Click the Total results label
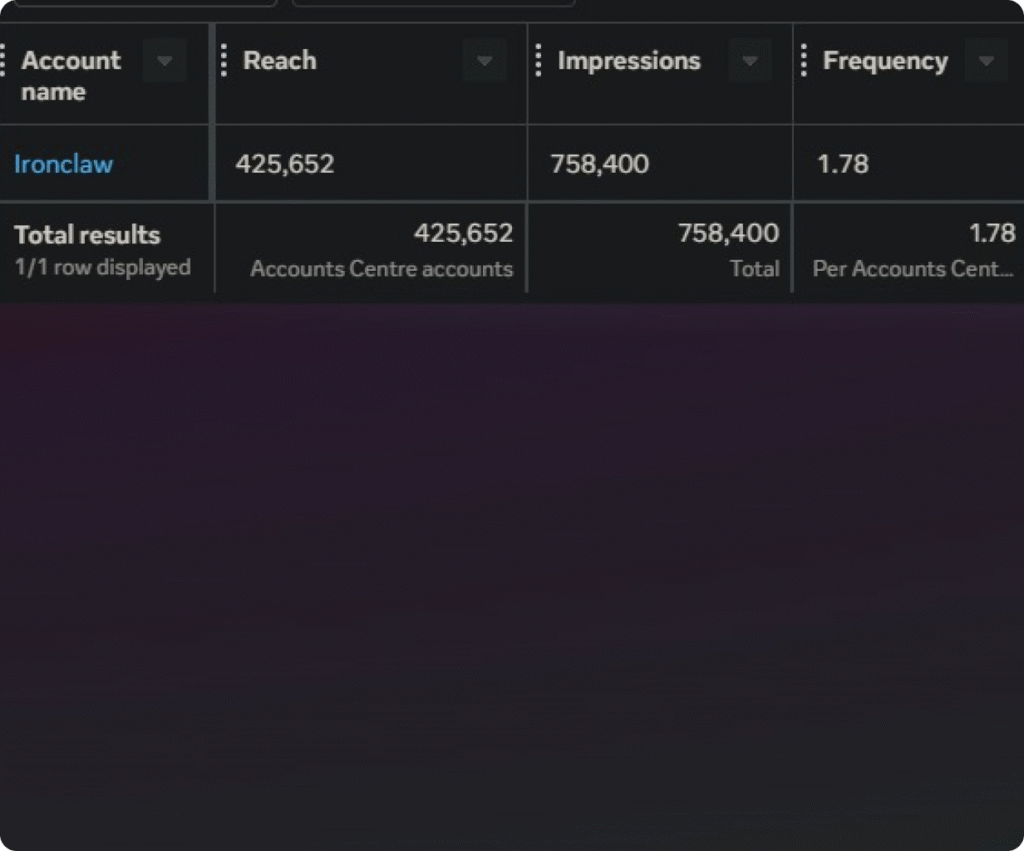Screen dimensions: 1024x851 coord(87,235)
